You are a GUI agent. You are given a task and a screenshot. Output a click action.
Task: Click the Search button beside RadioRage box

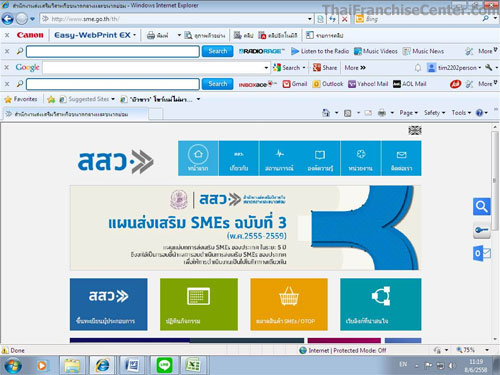(x=217, y=51)
